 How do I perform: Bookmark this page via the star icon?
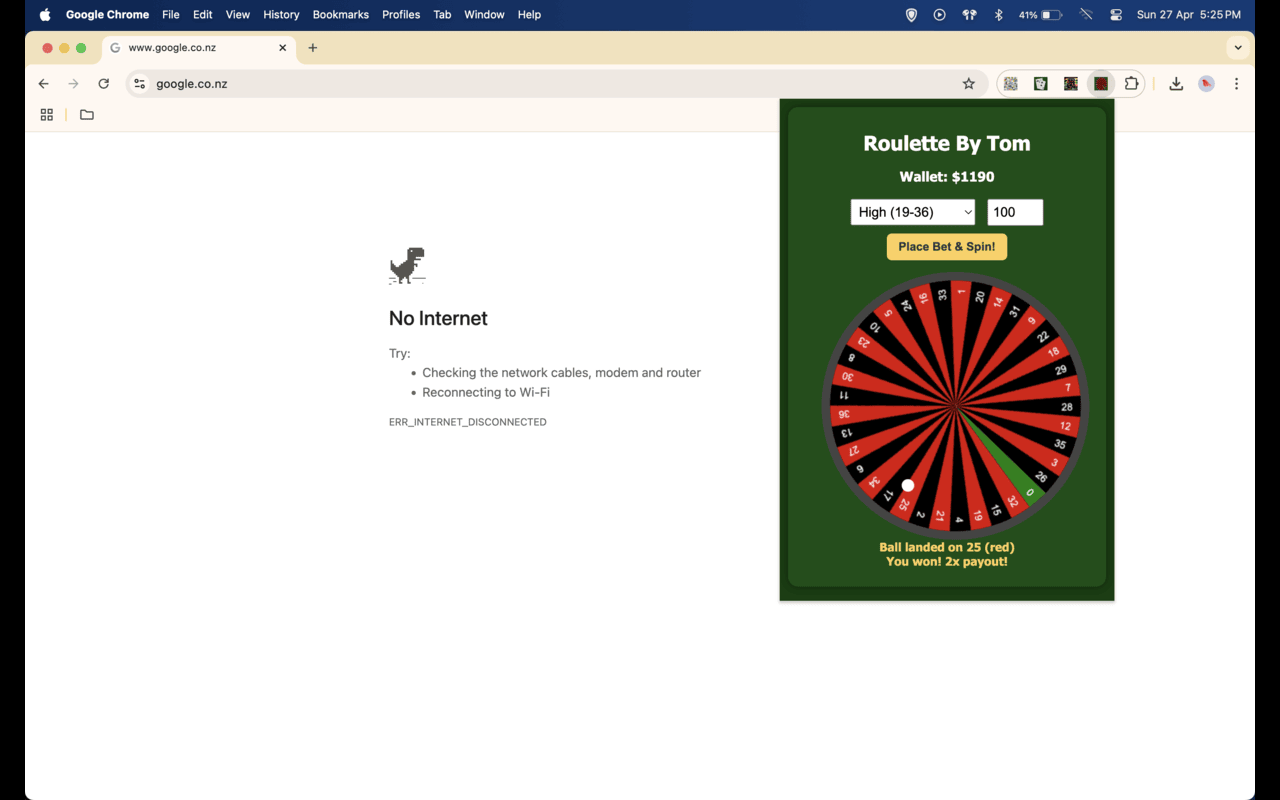pyautogui.click(x=969, y=83)
